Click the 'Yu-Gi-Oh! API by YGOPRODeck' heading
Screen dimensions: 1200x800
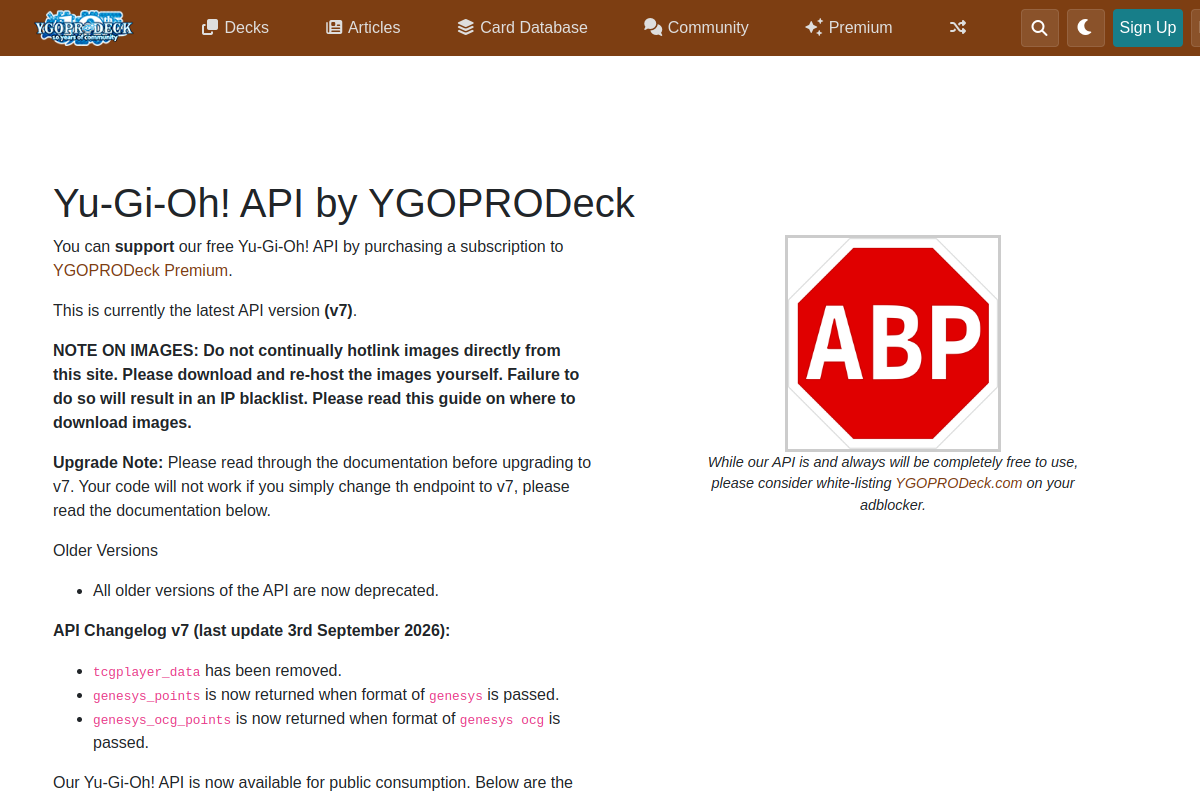click(x=344, y=203)
